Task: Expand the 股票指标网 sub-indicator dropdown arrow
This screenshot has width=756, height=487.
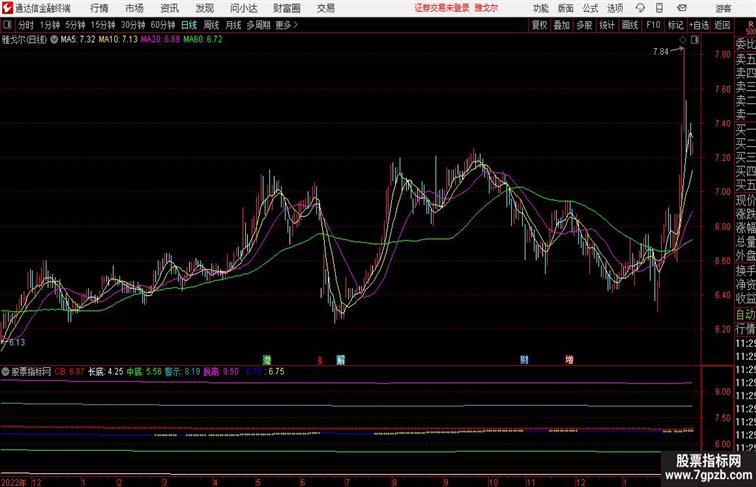Action: pyautogui.click(x=6, y=372)
